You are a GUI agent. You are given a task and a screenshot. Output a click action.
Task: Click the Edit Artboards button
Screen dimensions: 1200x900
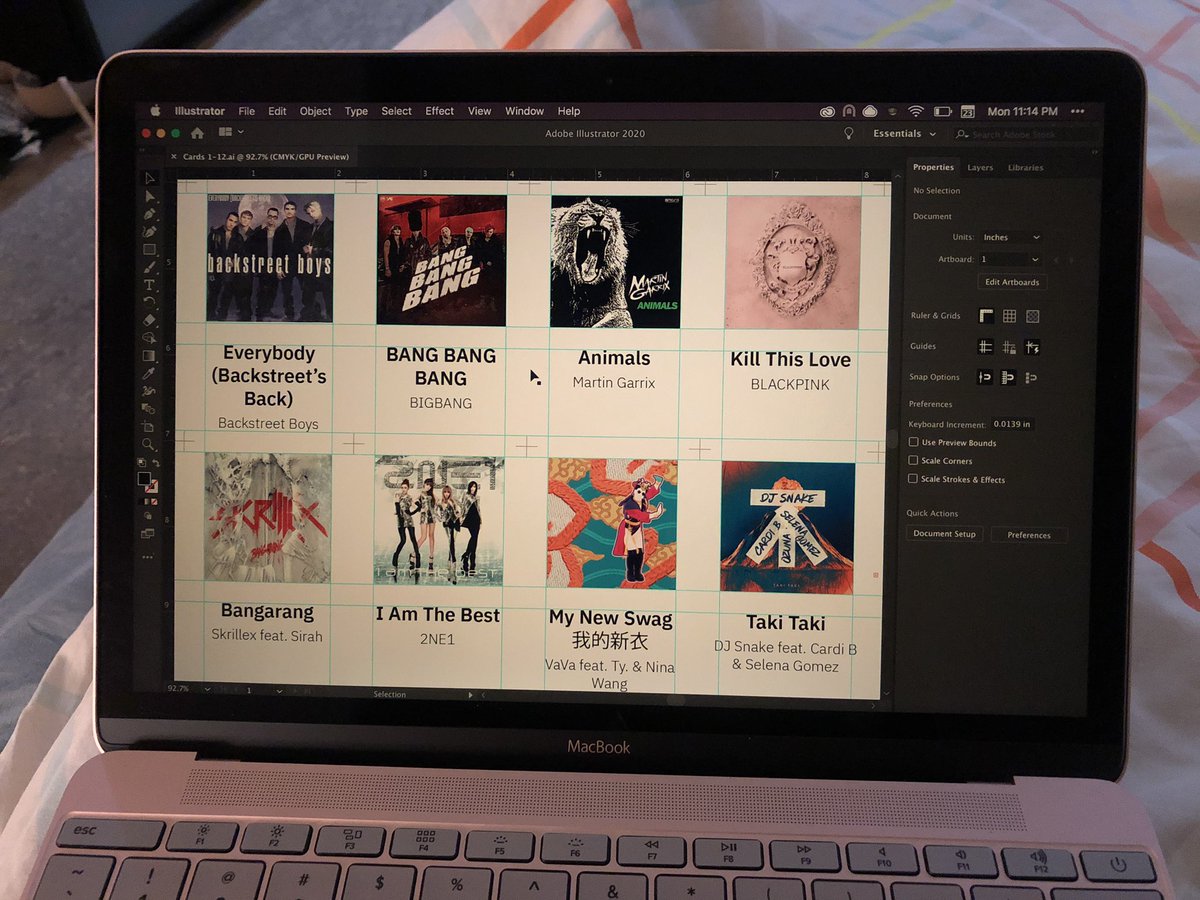click(x=1012, y=282)
